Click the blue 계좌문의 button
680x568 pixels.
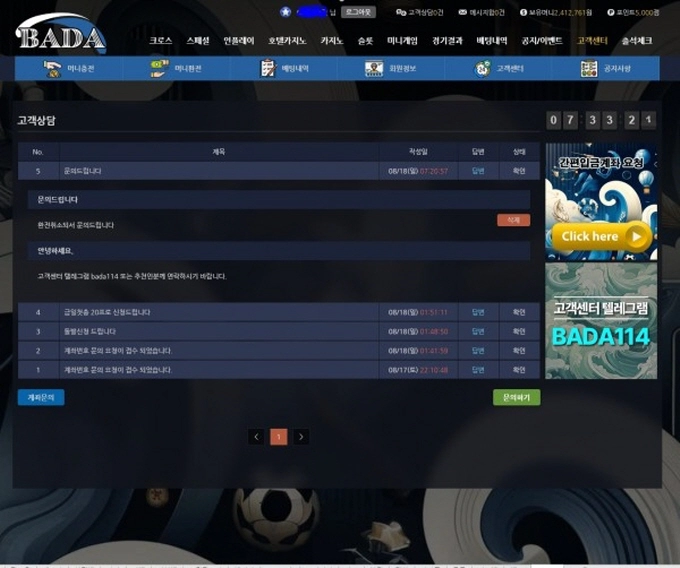pos(41,397)
